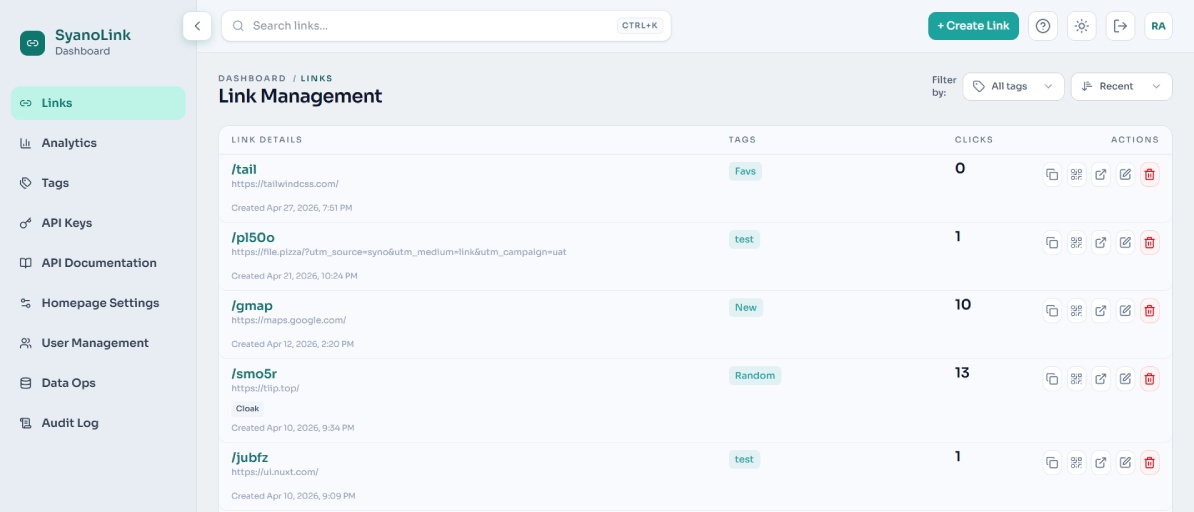1194x512 pixels.
Task: Delete the /tail link
Action: click(x=1149, y=174)
